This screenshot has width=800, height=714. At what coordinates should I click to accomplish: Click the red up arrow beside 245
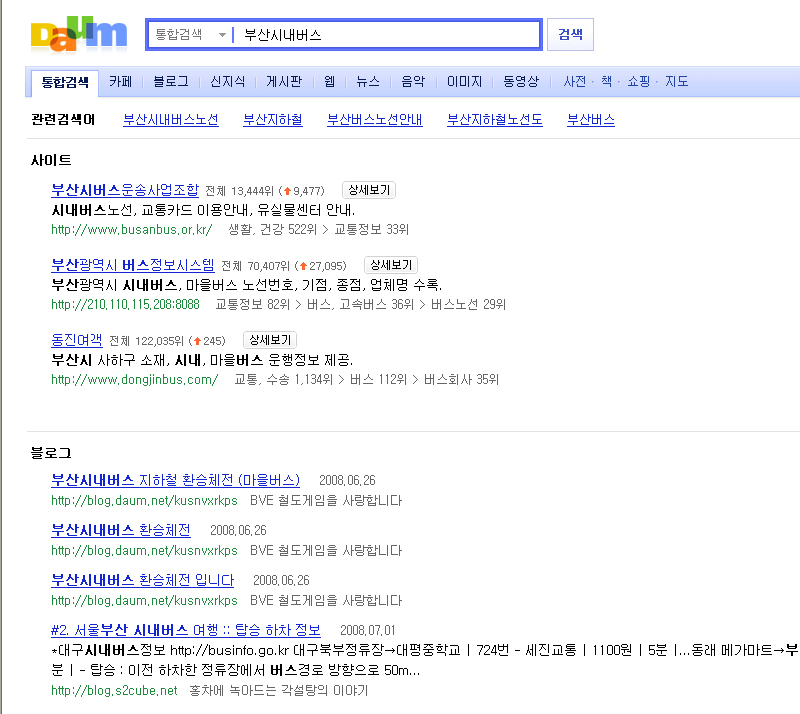(x=197, y=341)
